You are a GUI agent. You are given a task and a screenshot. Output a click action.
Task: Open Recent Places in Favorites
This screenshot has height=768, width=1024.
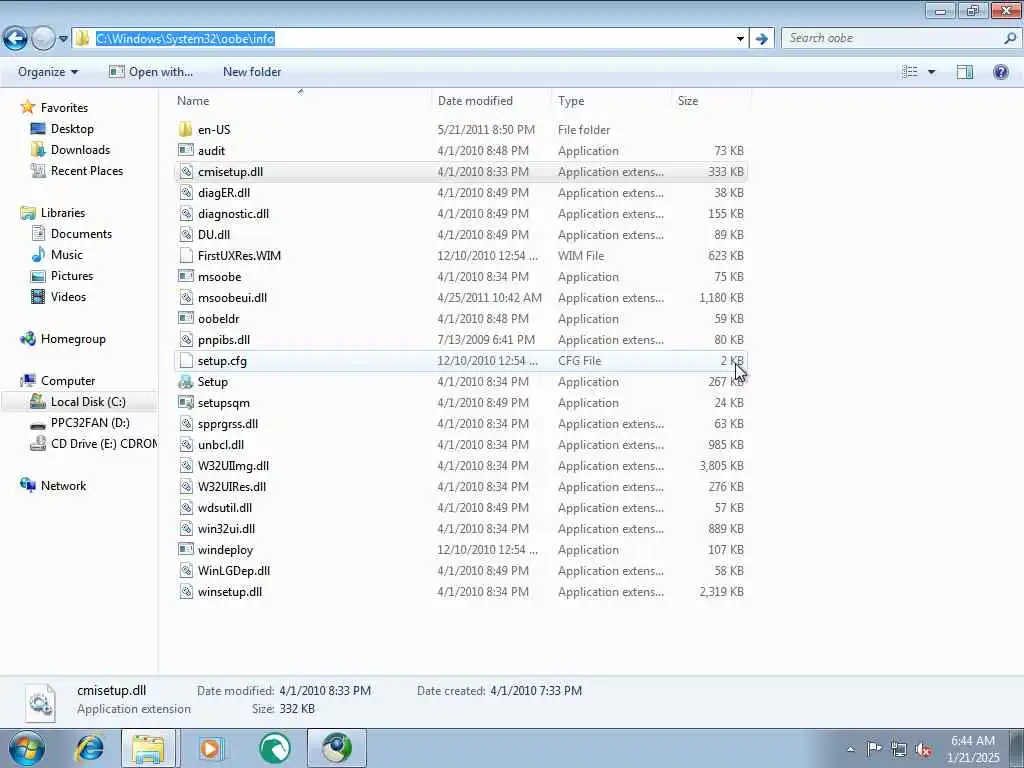tap(87, 170)
